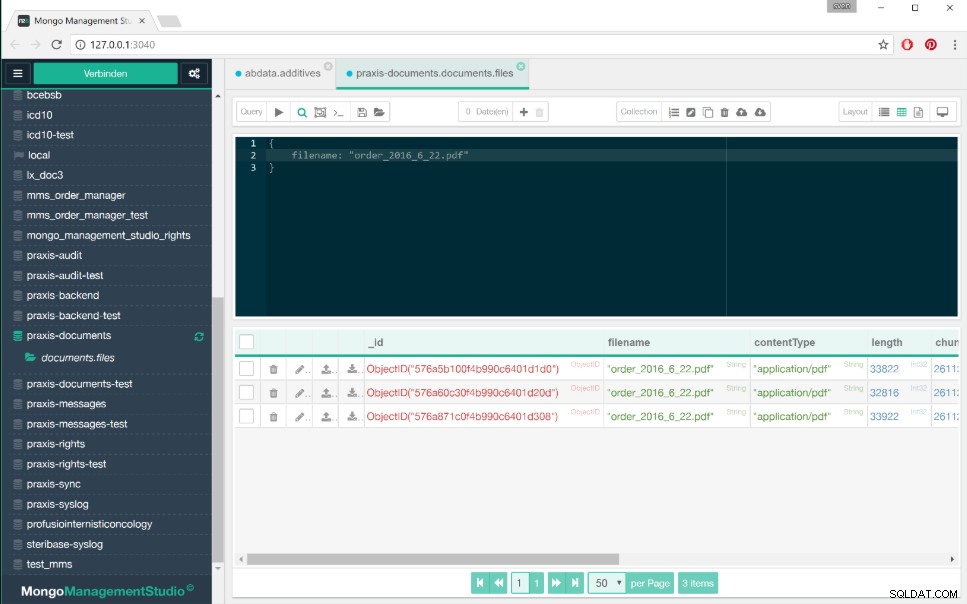Viewport: 967px width, 604px height.
Task: Sort by the contentType column header
Action: point(784,342)
